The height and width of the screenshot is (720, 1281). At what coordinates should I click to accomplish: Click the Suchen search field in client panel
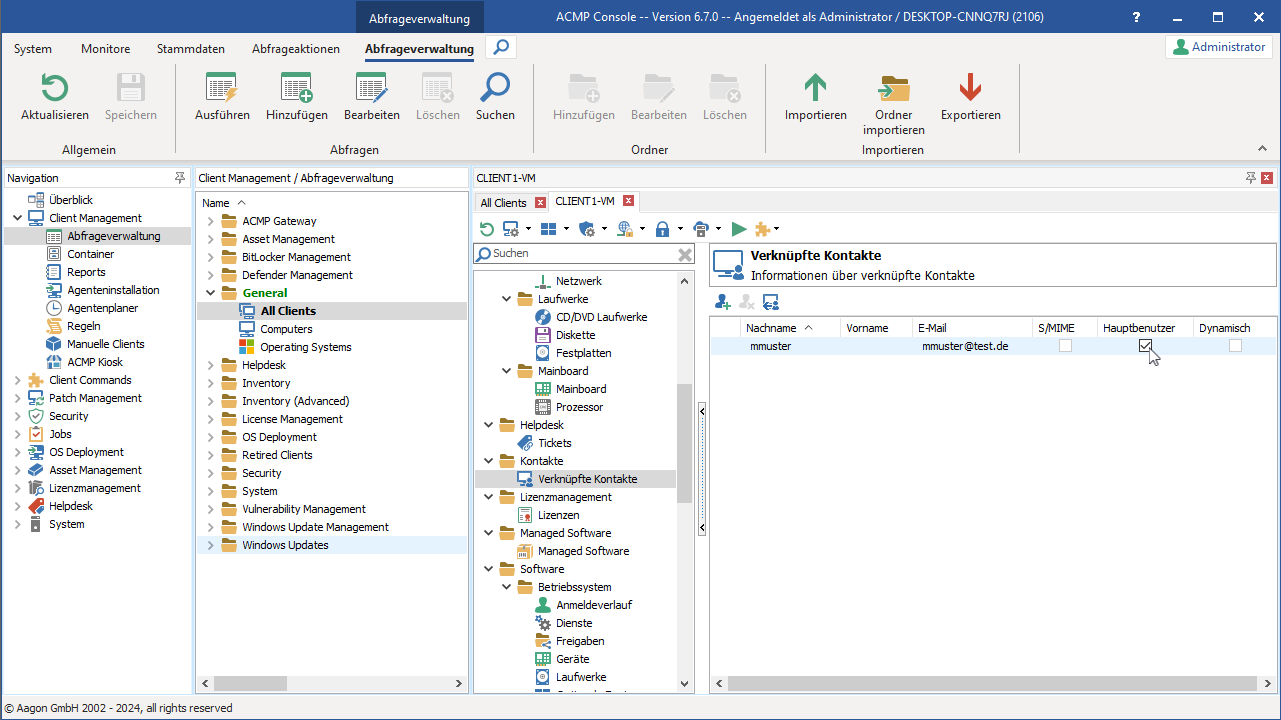[580, 254]
